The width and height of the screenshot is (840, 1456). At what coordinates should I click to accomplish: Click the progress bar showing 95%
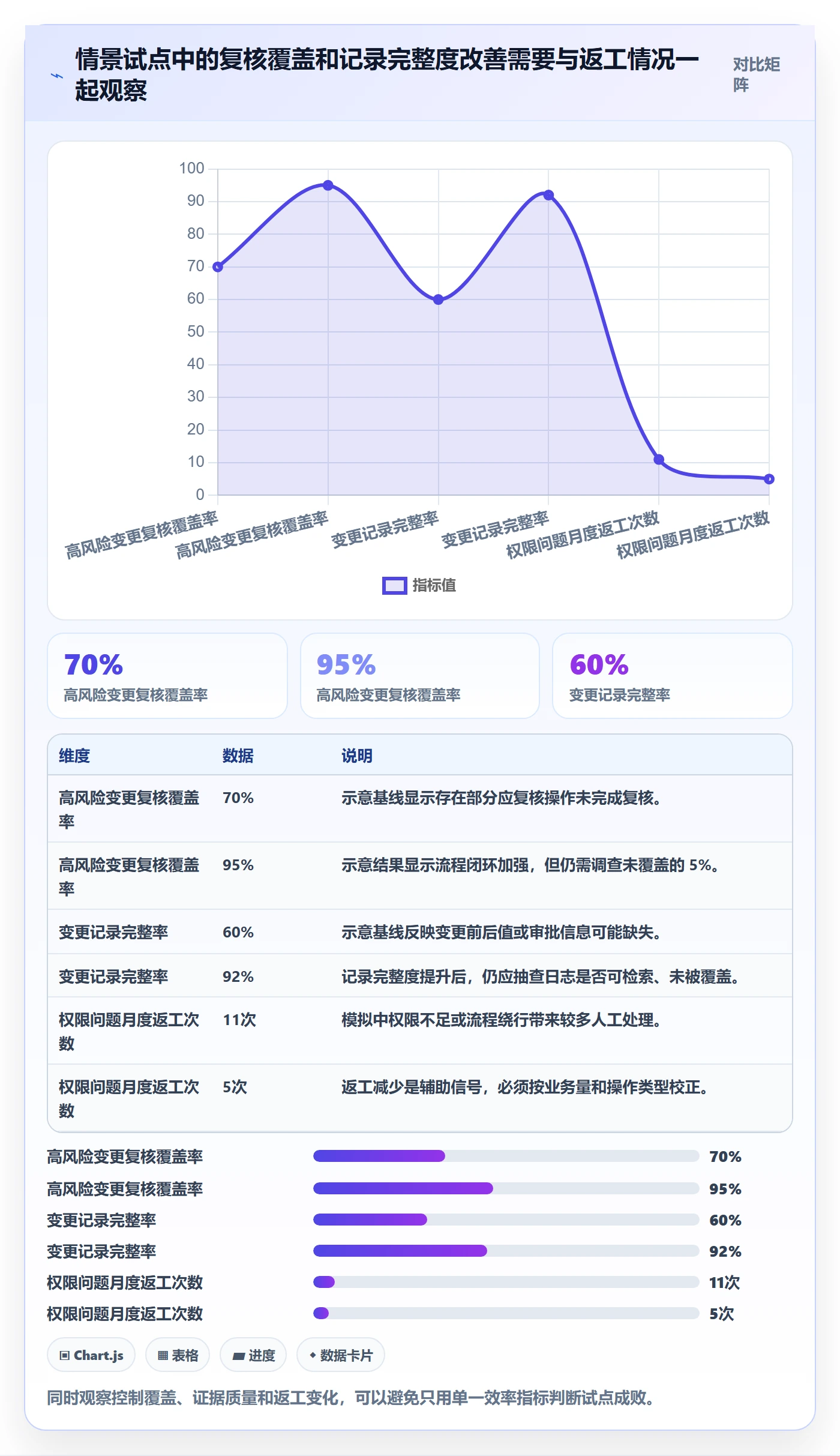click(506, 1188)
